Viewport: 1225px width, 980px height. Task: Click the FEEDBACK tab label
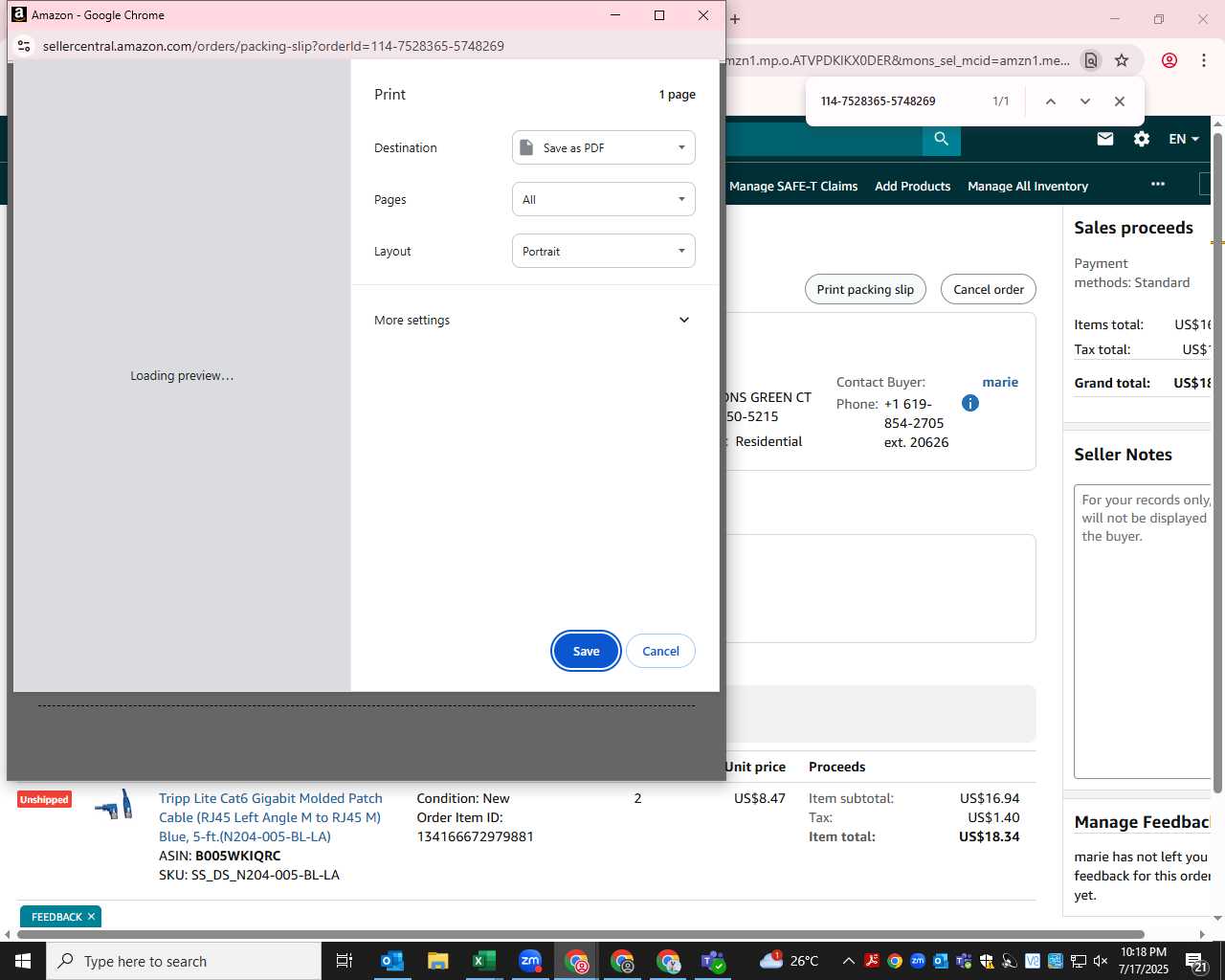coord(56,917)
